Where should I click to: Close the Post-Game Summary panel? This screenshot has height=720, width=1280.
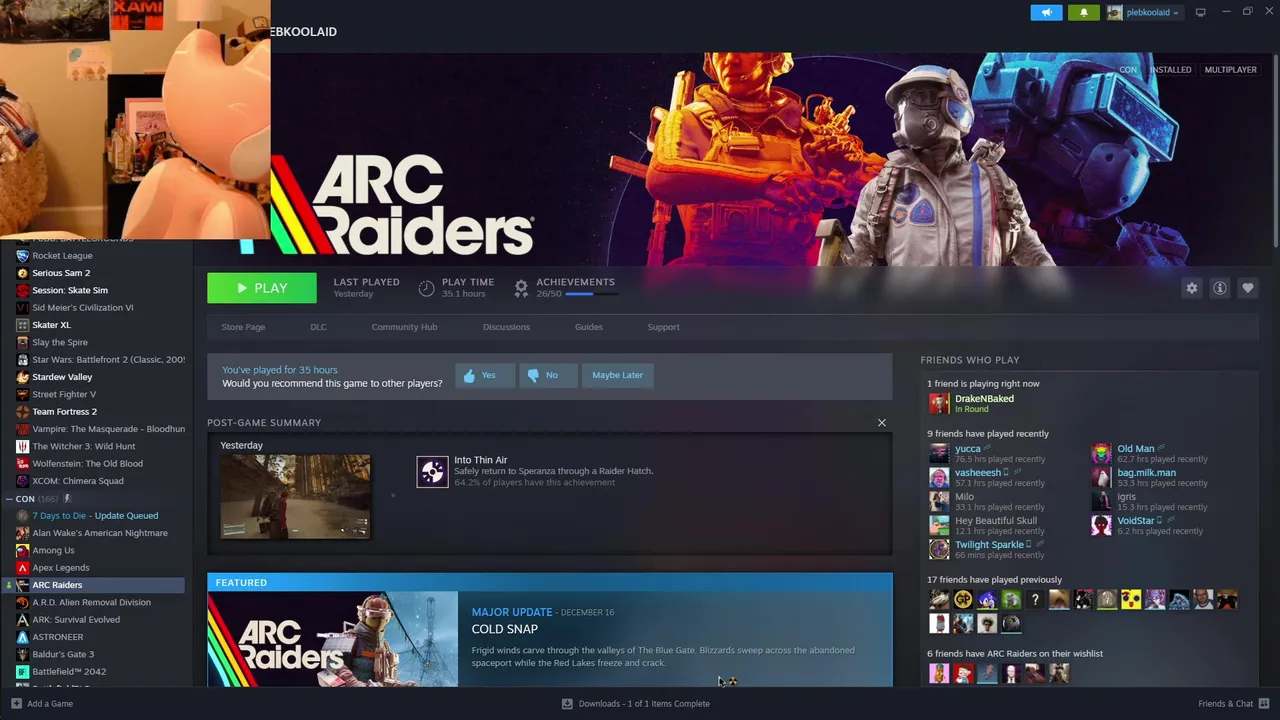pyautogui.click(x=881, y=423)
